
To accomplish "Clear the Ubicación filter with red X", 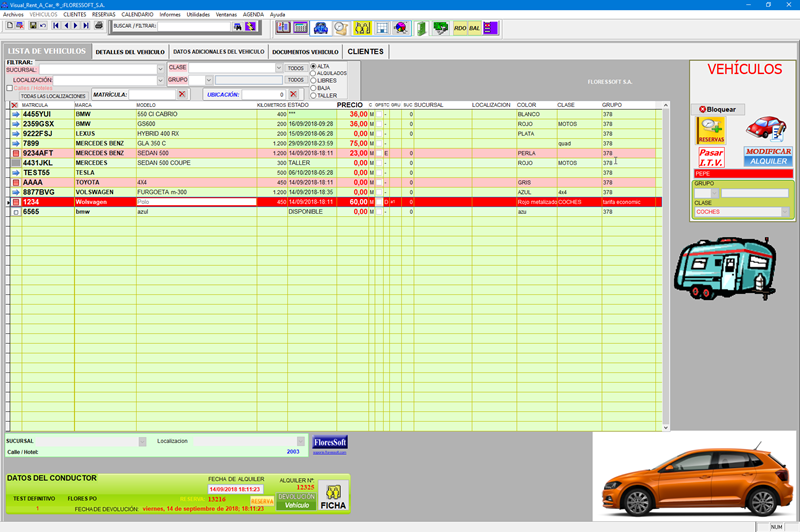I will point(293,94).
